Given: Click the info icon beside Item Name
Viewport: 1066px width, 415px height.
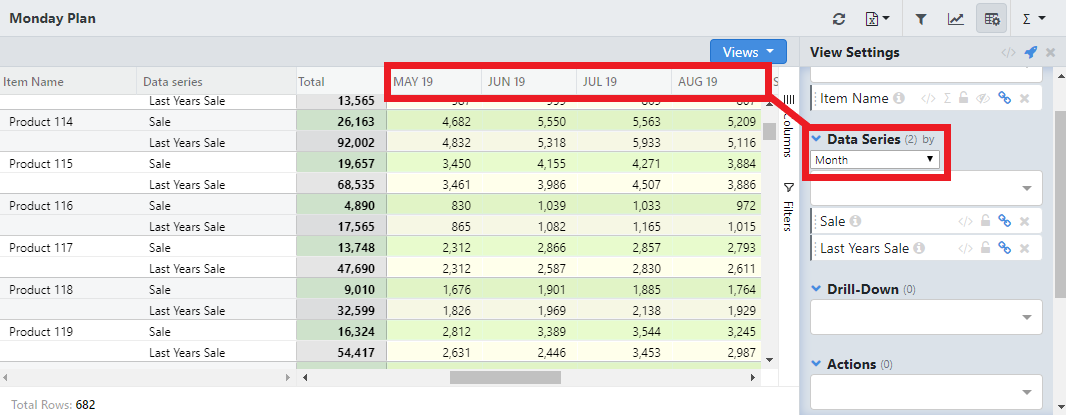Looking at the screenshot, I should [899, 98].
